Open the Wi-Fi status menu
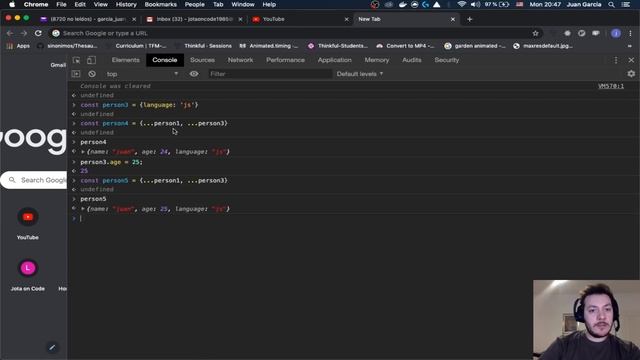Screen dimensions: 640x360 pyautogui.click(x=462, y=4)
